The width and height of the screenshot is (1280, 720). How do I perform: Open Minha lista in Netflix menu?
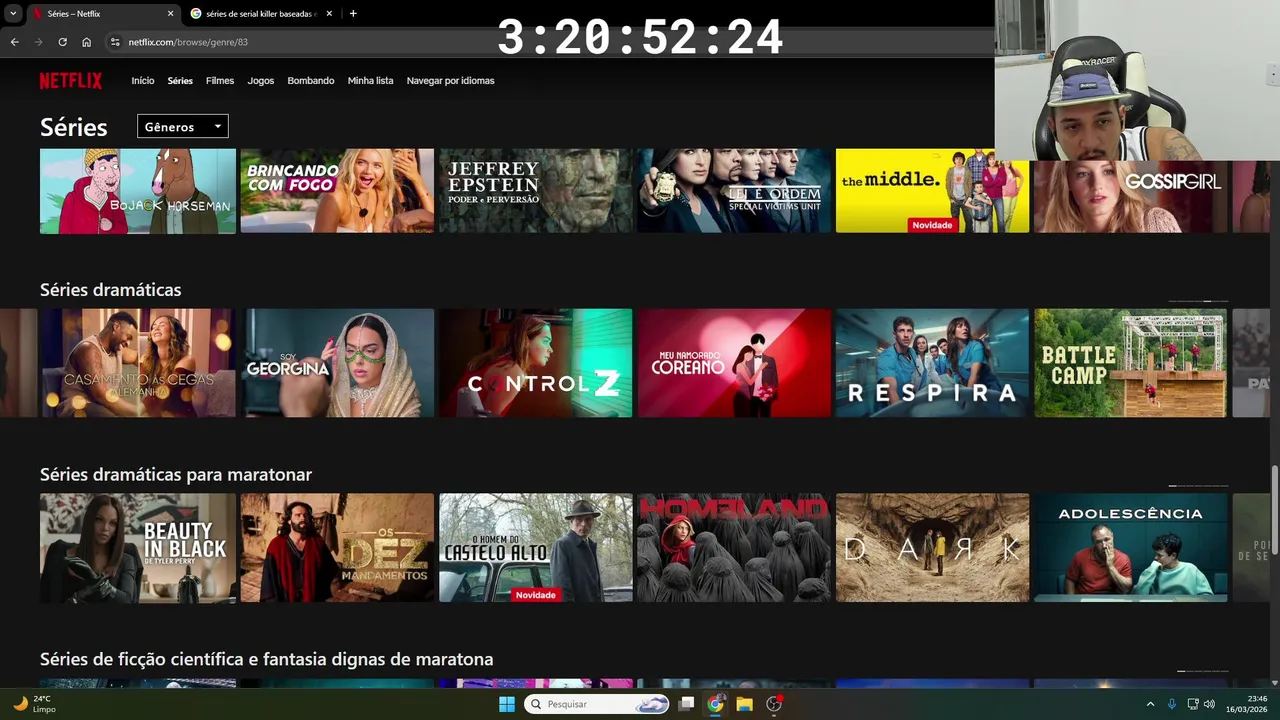370,81
